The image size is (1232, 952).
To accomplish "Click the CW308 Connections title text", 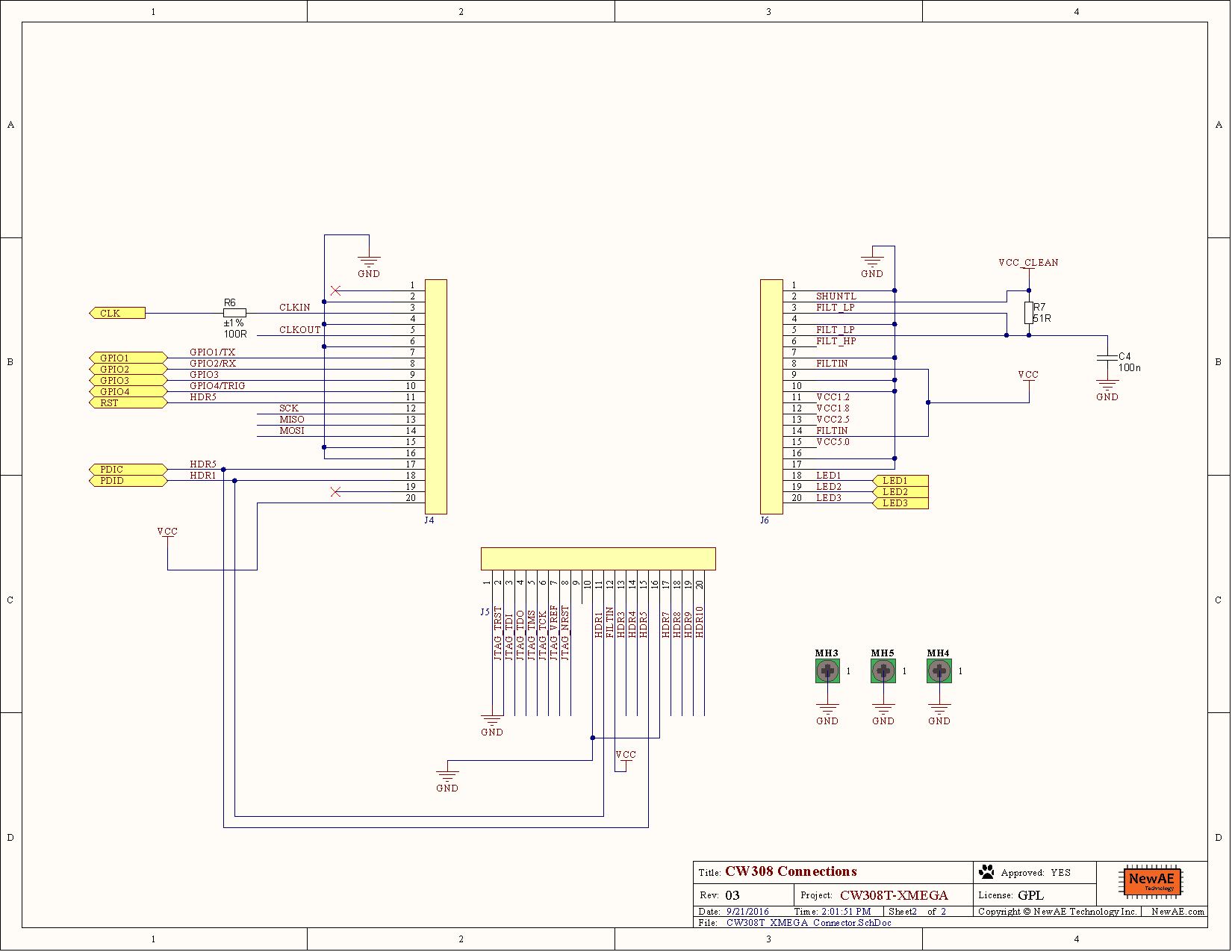I will (x=791, y=871).
